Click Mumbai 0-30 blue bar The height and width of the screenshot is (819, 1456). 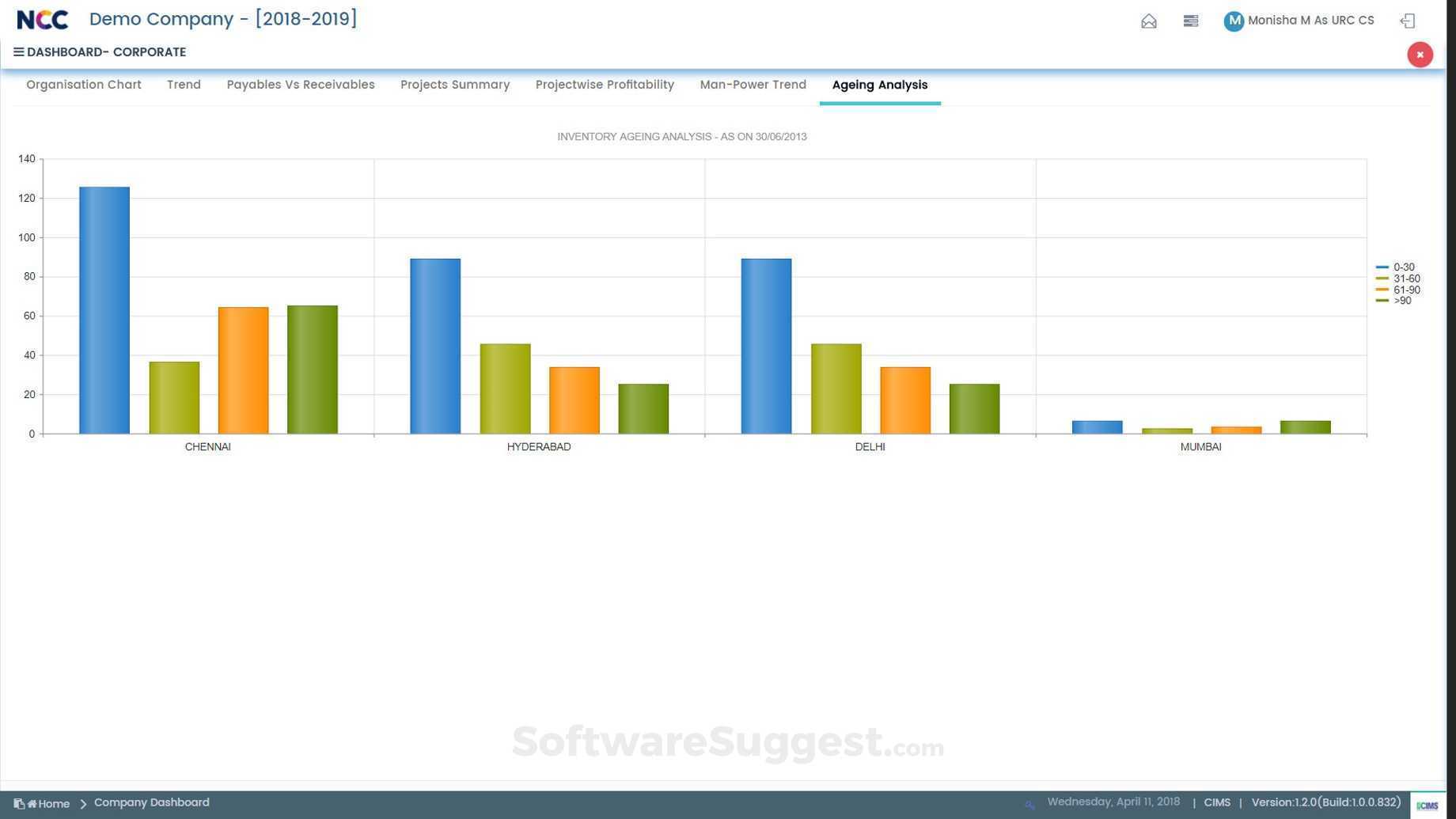[x=1097, y=427]
